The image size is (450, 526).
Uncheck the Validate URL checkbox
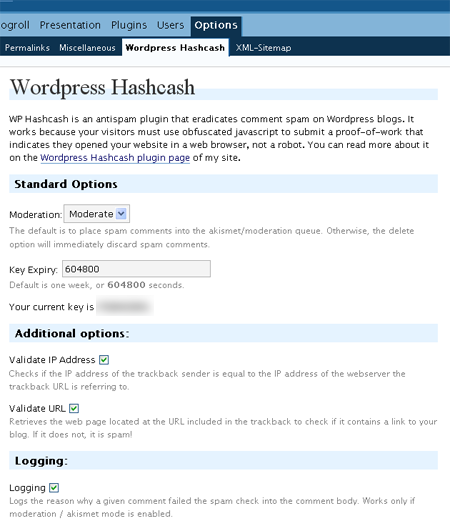[74, 408]
